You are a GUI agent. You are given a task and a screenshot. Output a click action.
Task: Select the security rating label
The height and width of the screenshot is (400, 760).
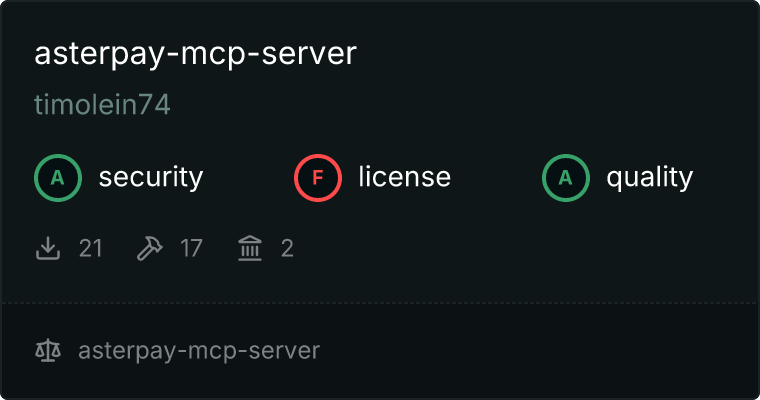click(x=151, y=177)
